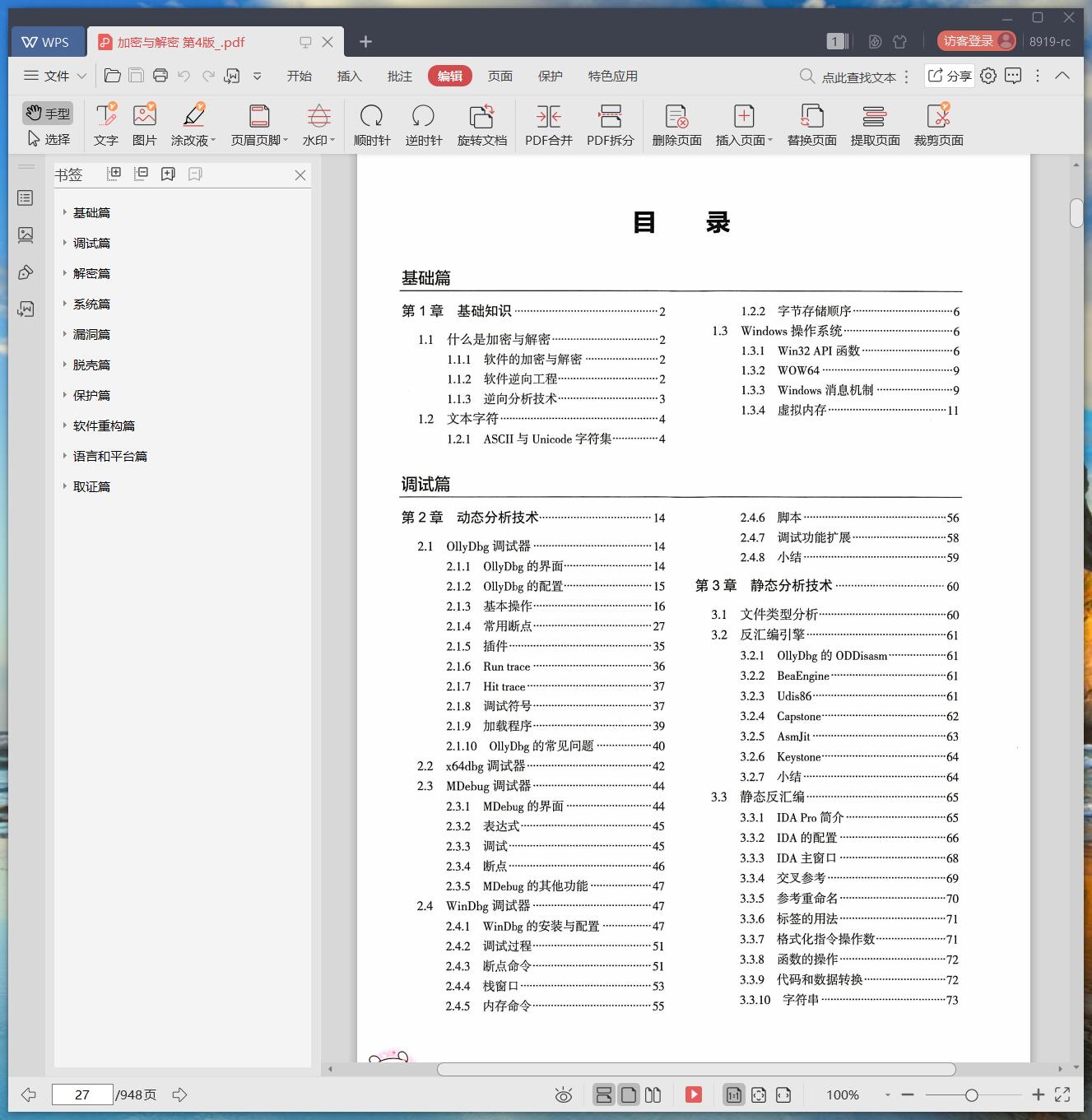1092x1120 pixels.
Task: Click delete page (删除页面)
Action: [x=676, y=124]
